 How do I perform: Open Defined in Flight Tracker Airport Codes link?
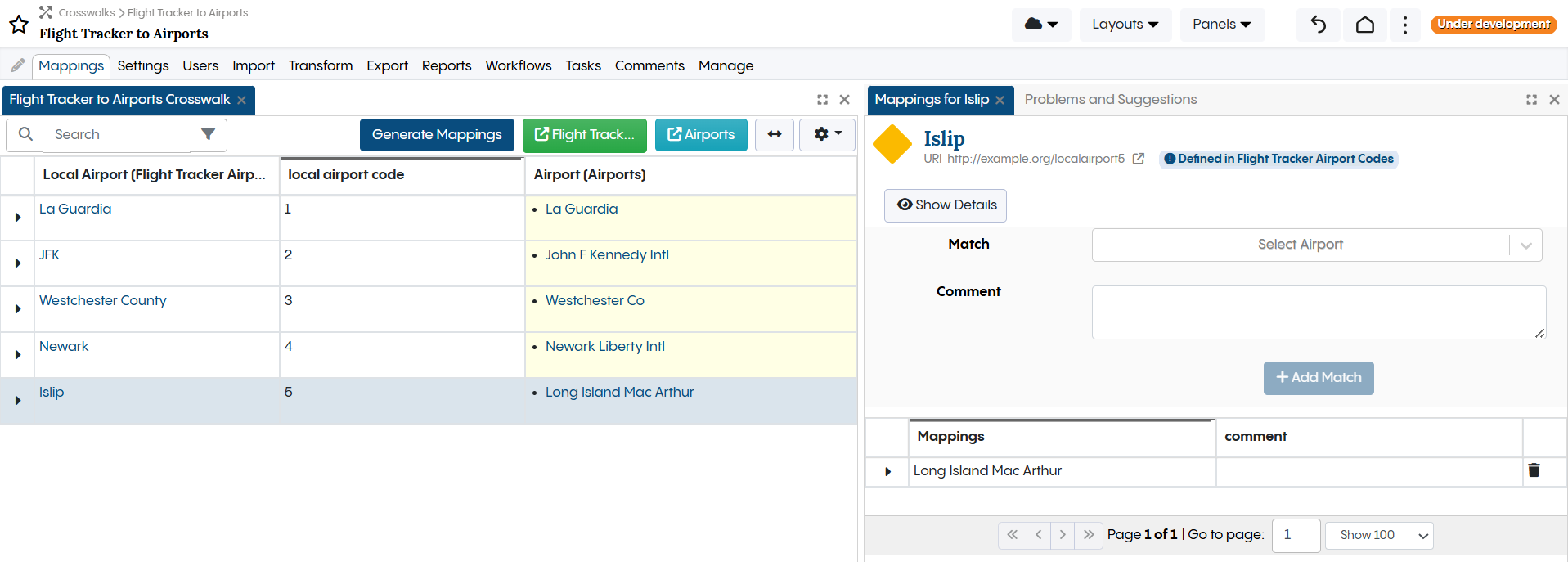click(1284, 159)
